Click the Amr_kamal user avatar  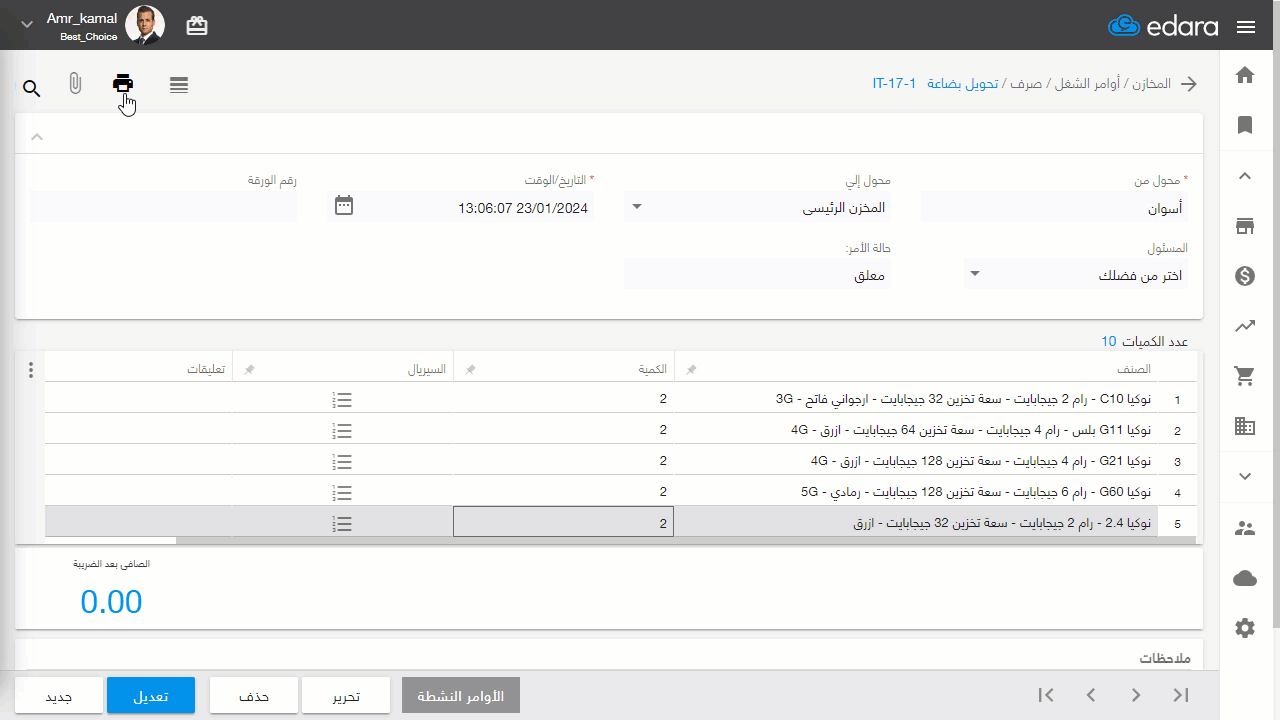[145, 26]
